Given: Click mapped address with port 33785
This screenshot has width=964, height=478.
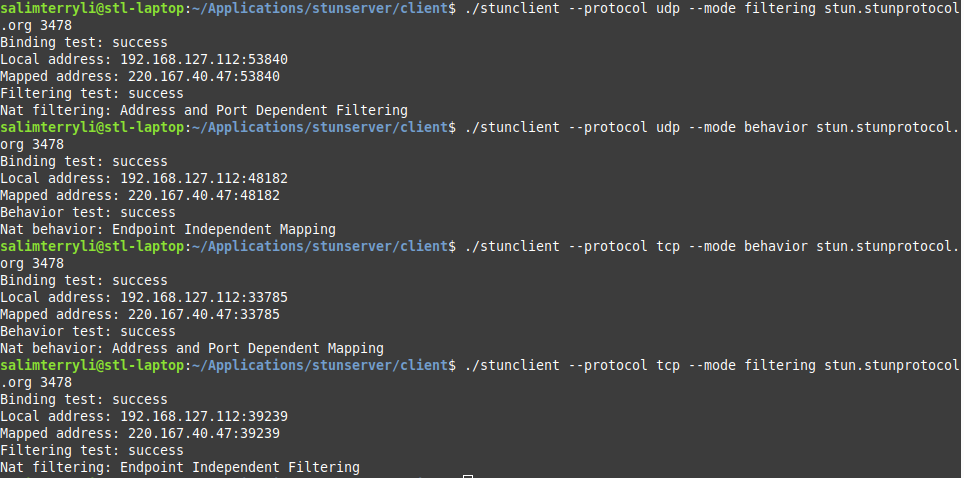Looking at the screenshot, I should pyautogui.click(x=203, y=314).
